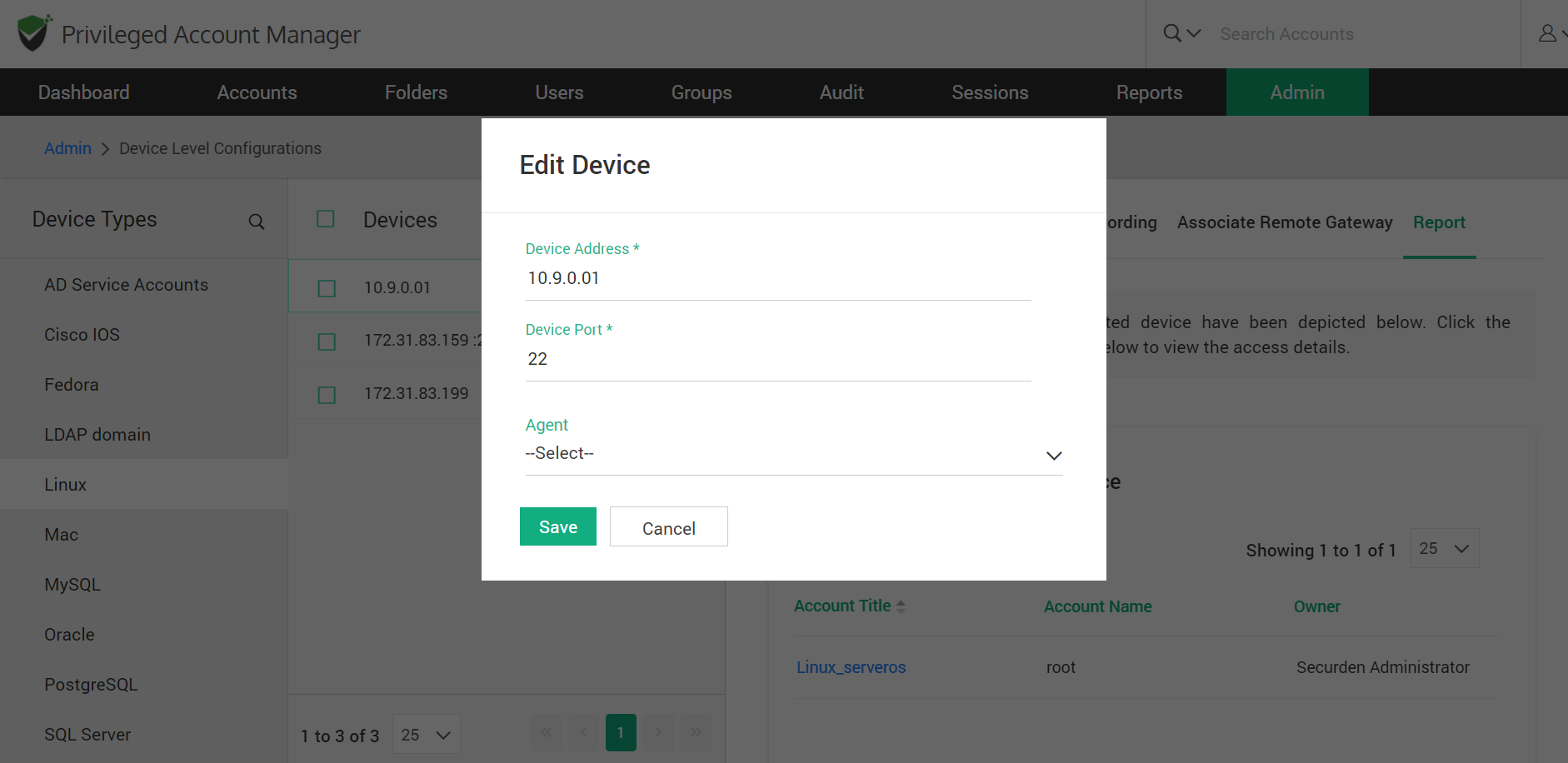The image size is (1568, 763).
Task: Open the user profile icon menu
Action: point(1548,33)
